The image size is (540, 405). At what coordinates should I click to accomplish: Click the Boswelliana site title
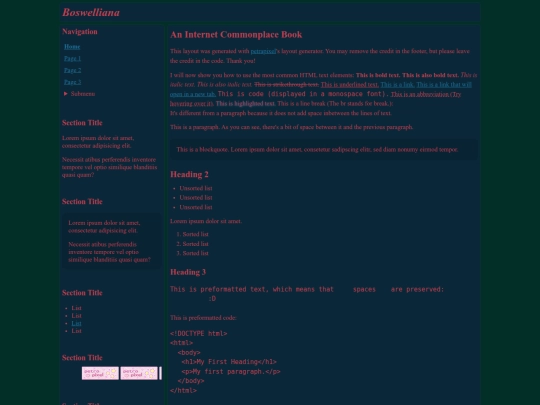pos(91,12)
